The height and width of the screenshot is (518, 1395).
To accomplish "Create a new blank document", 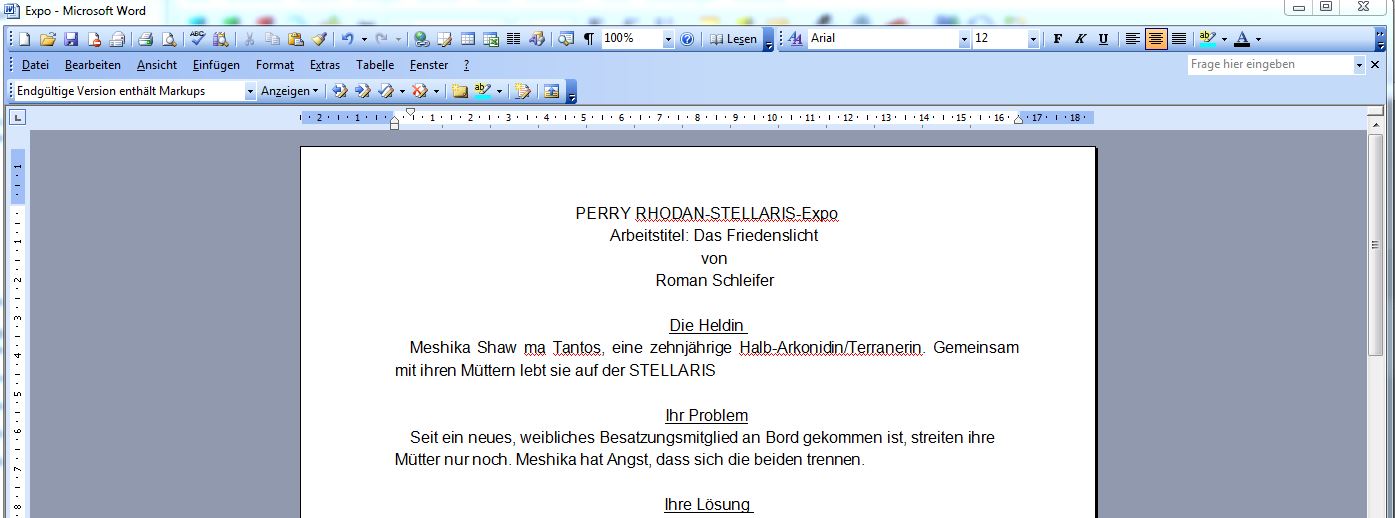I will (24, 39).
